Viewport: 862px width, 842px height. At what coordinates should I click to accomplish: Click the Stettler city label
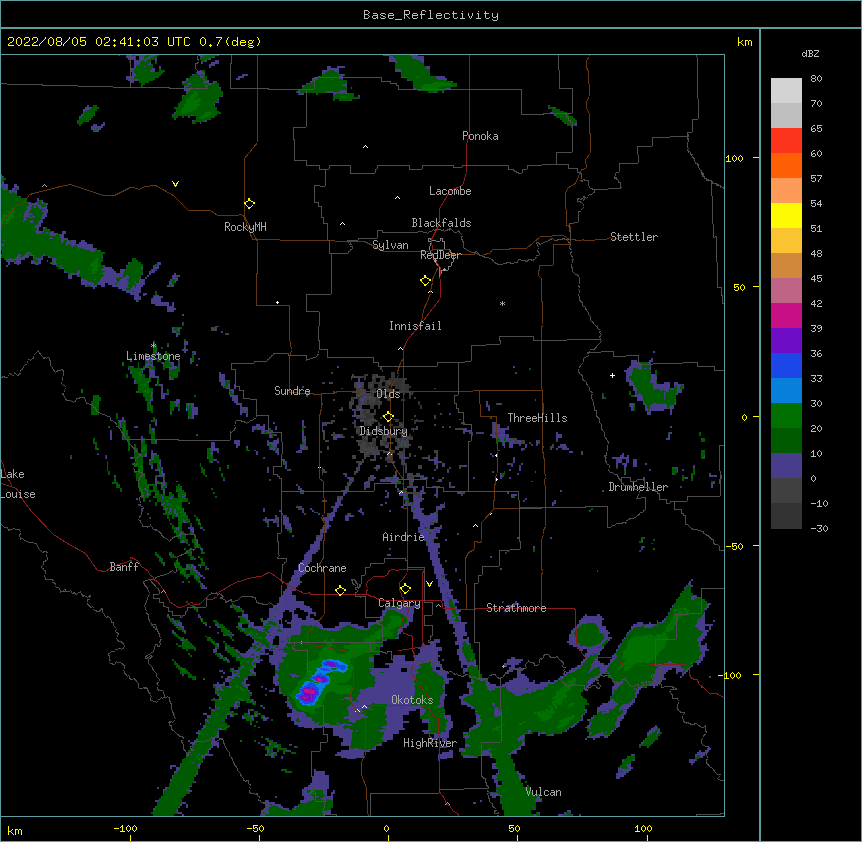click(634, 237)
